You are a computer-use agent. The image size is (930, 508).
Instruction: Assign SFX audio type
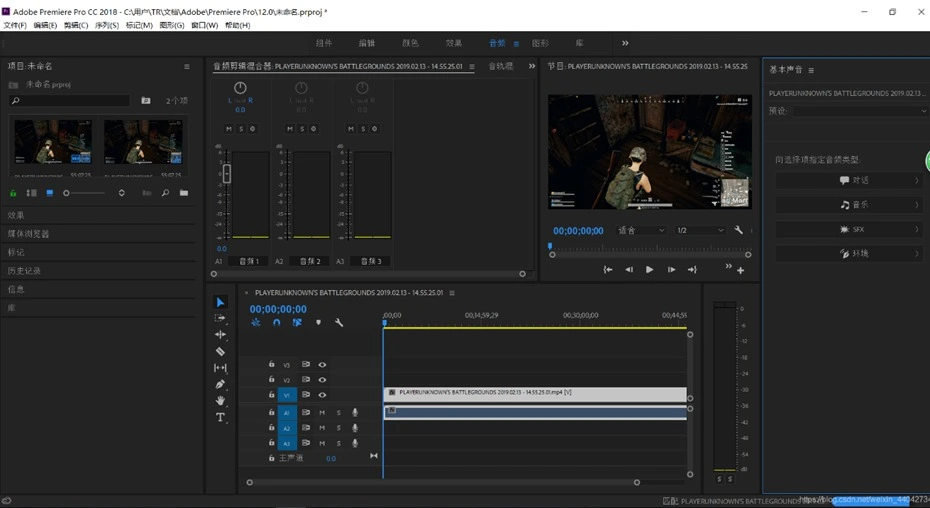[849, 229]
